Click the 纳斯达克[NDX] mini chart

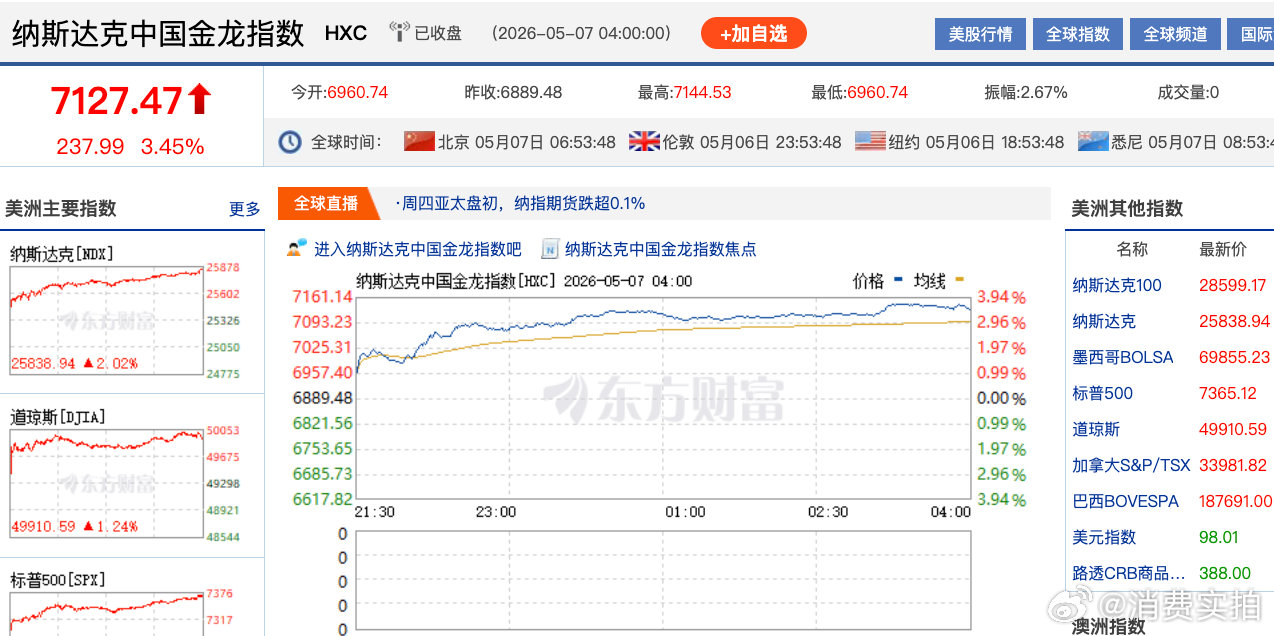[107, 322]
